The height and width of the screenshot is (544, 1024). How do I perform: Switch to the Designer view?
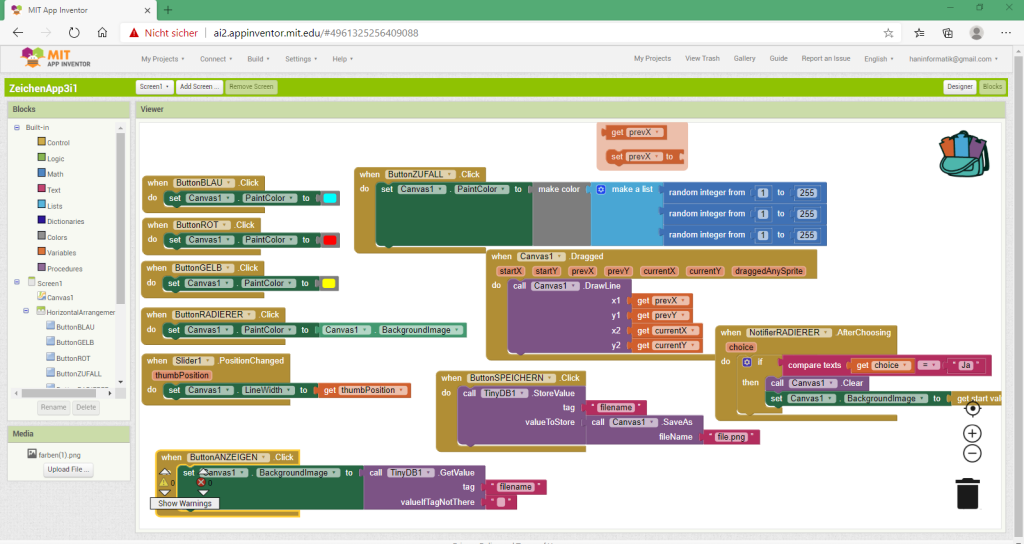(x=959, y=87)
